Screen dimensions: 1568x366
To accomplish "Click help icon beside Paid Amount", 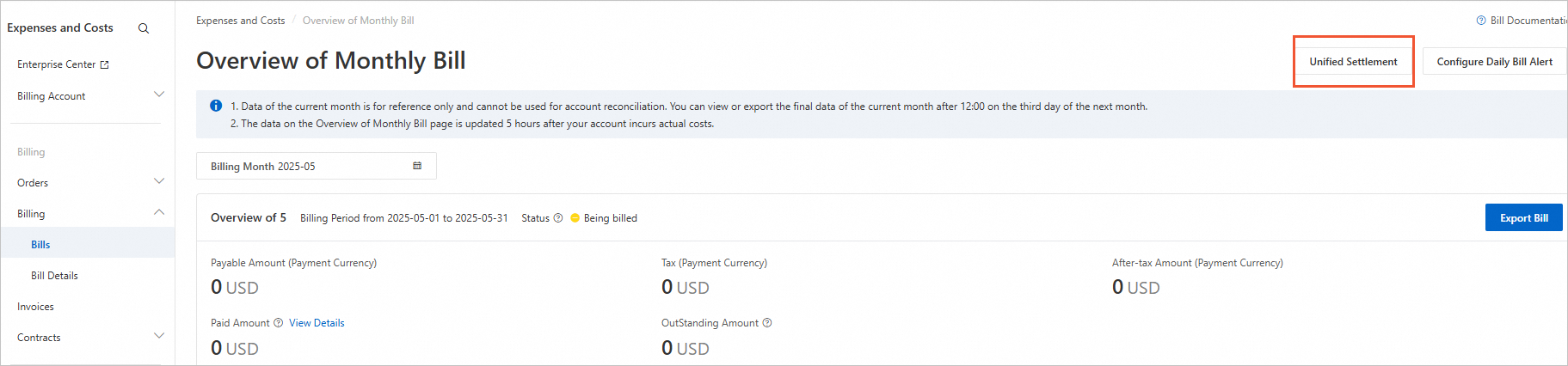I will (x=278, y=323).
